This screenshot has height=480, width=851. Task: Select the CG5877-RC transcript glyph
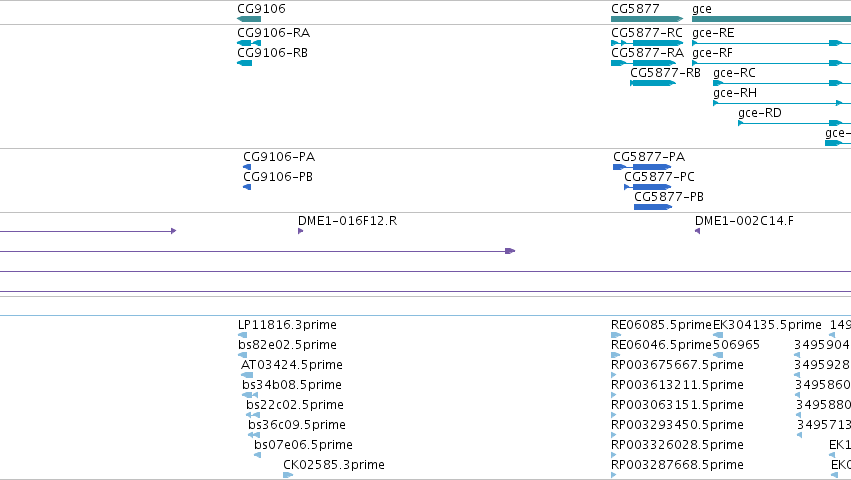pos(647,43)
